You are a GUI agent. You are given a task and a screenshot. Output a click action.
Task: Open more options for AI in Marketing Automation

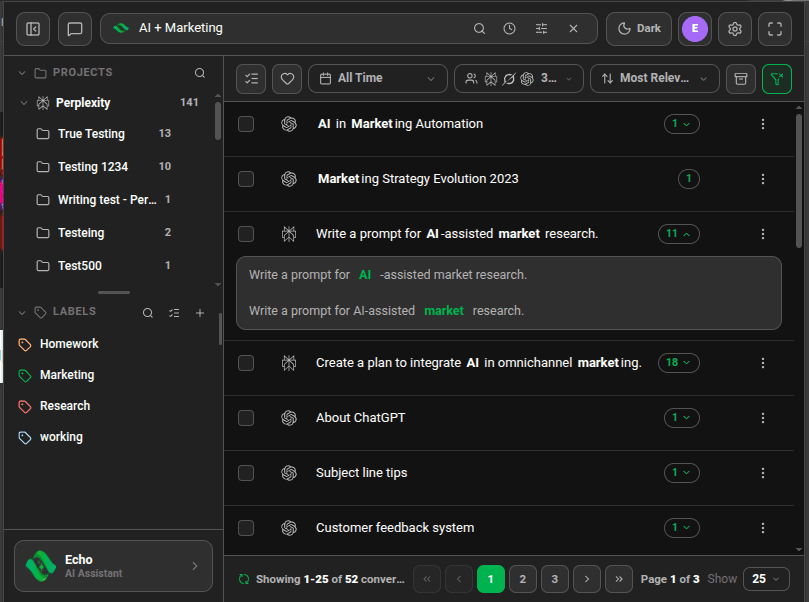(763, 124)
